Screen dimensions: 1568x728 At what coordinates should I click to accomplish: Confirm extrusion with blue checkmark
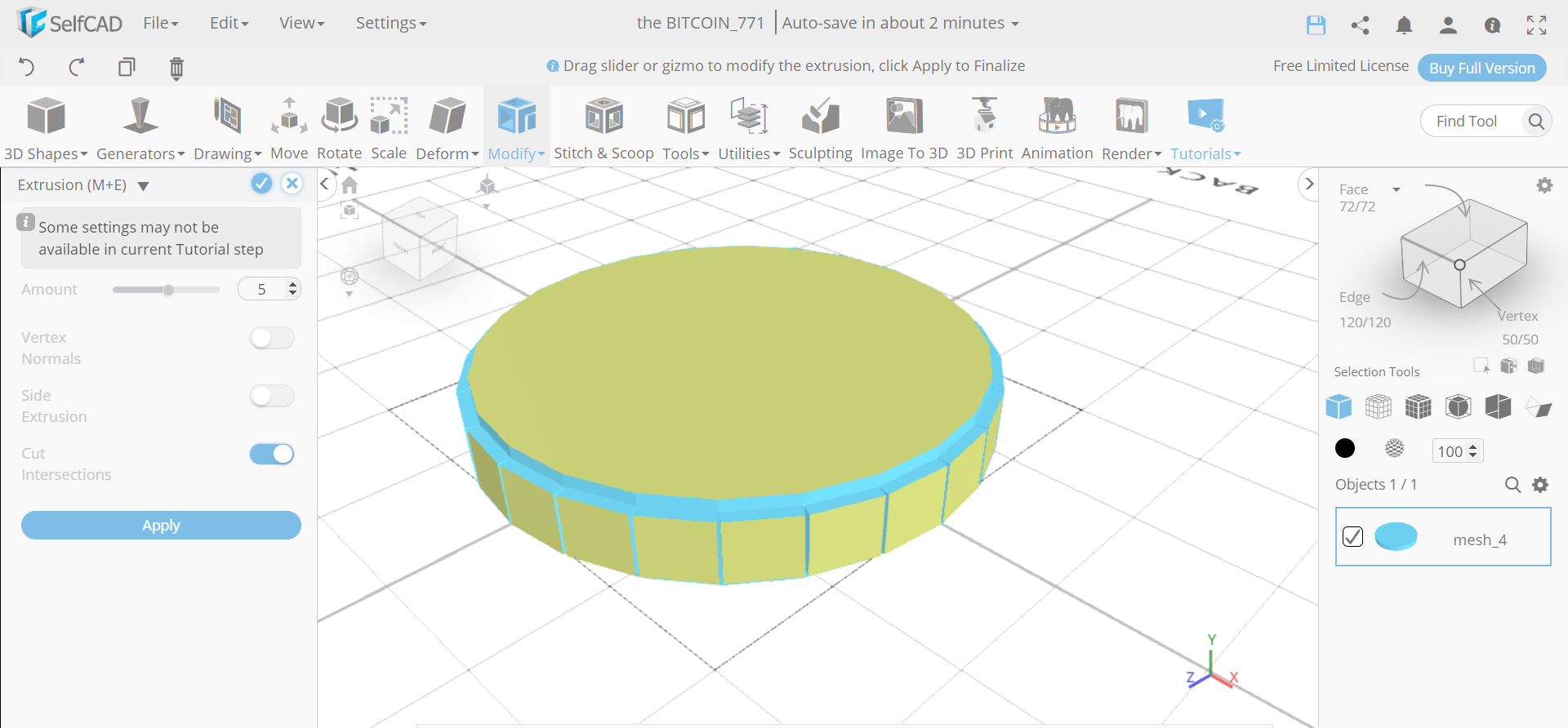261,184
